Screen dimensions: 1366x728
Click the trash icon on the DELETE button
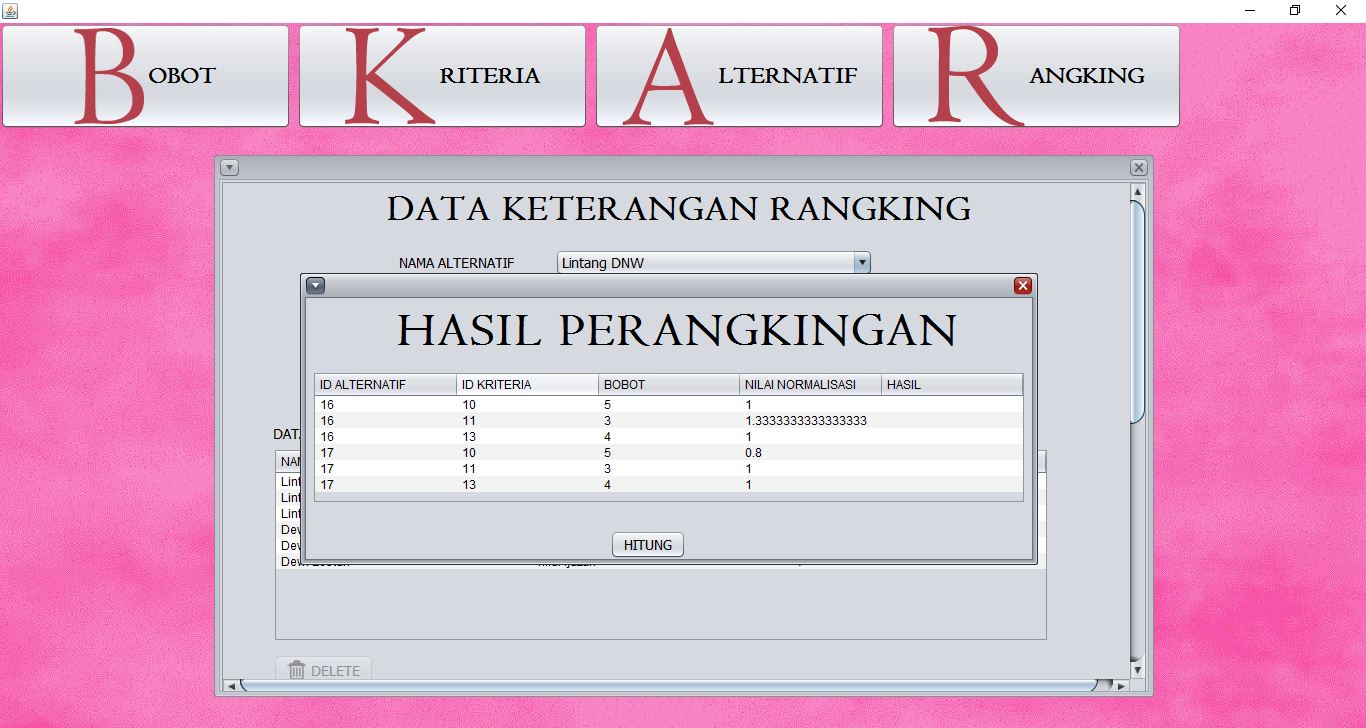[297, 671]
